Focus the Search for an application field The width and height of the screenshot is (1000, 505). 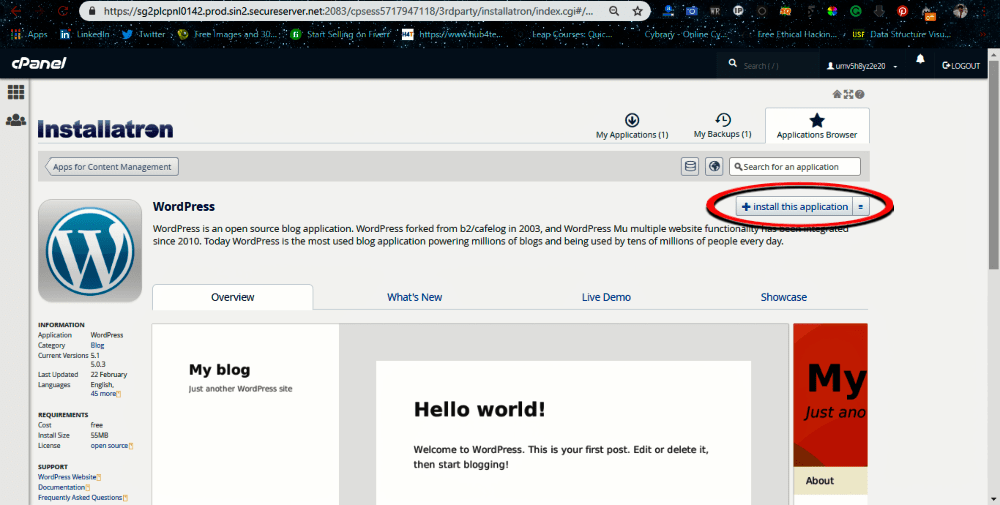[x=795, y=166]
